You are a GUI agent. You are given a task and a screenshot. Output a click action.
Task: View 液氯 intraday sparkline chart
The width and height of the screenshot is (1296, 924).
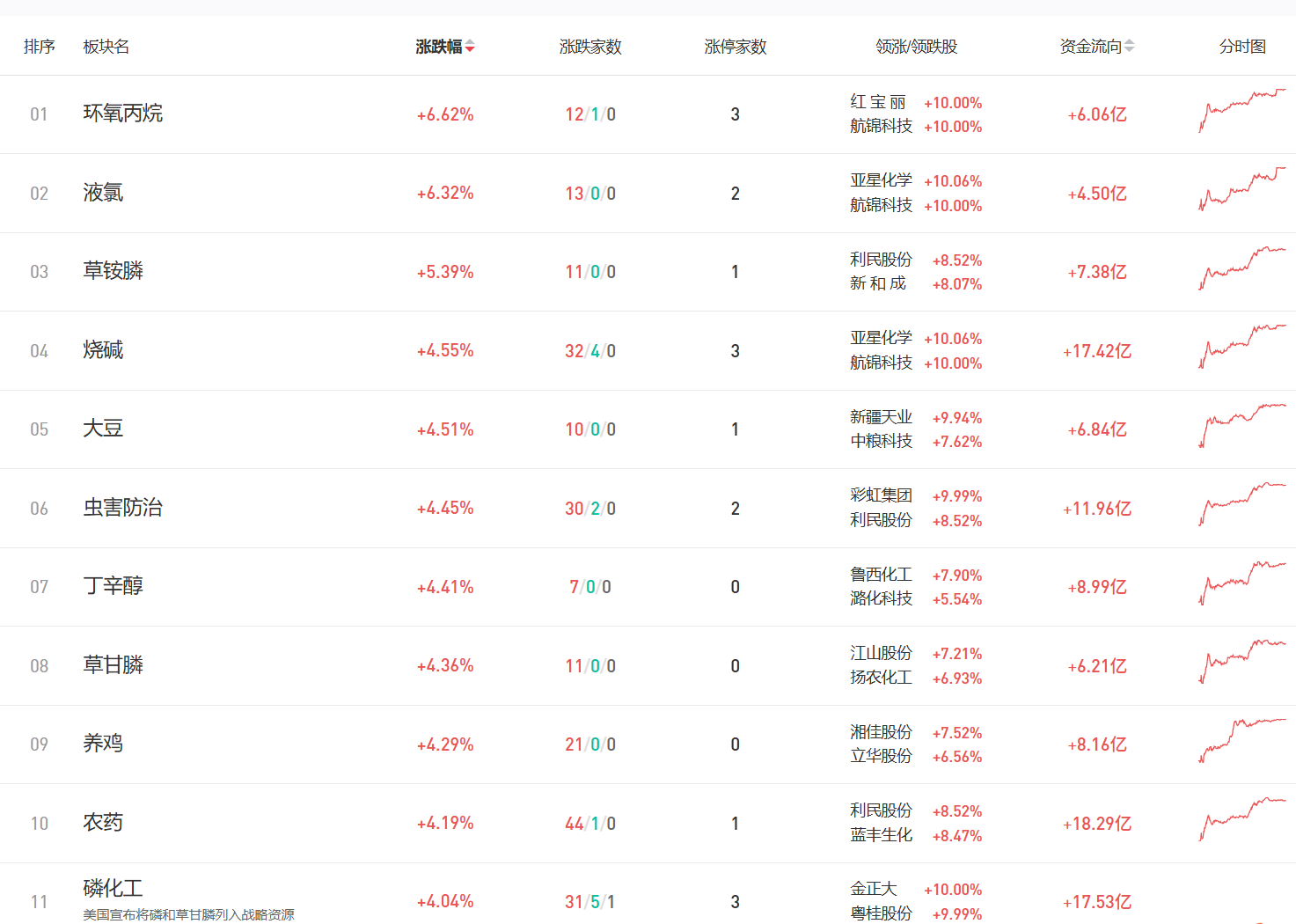tap(1241, 189)
